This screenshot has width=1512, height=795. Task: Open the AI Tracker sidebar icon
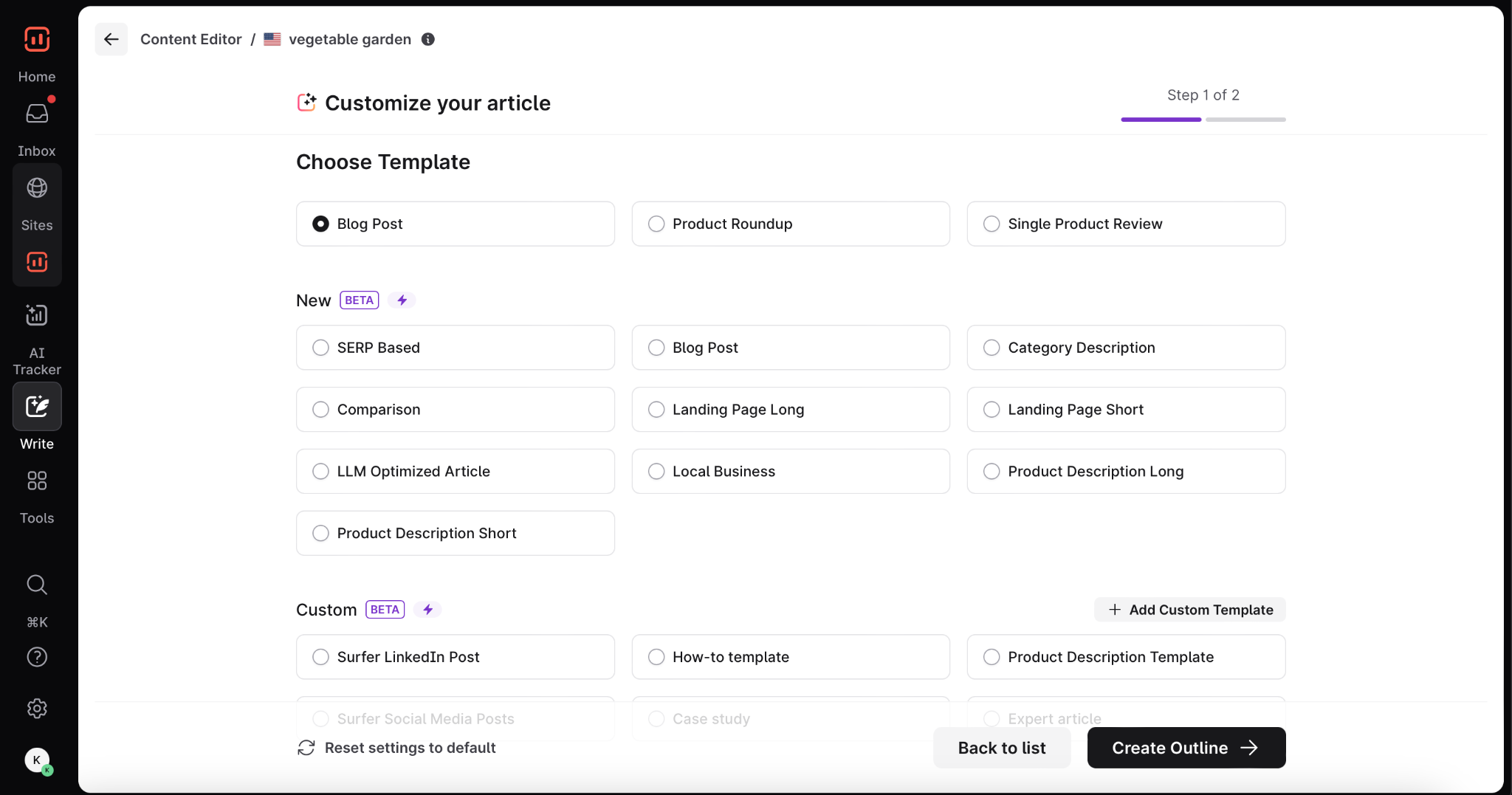37,315
